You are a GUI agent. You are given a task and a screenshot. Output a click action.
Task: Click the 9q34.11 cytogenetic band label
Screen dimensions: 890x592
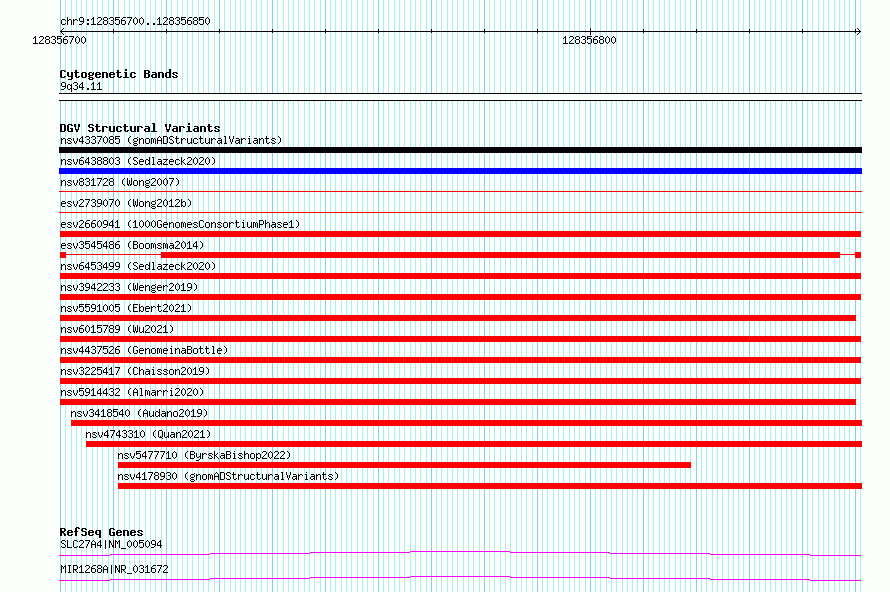(x=81, y=86)
